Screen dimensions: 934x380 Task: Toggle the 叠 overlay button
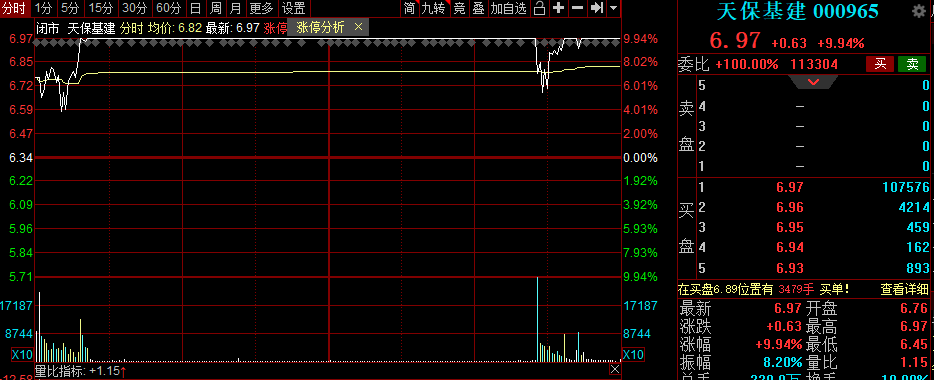click(478, 8)
